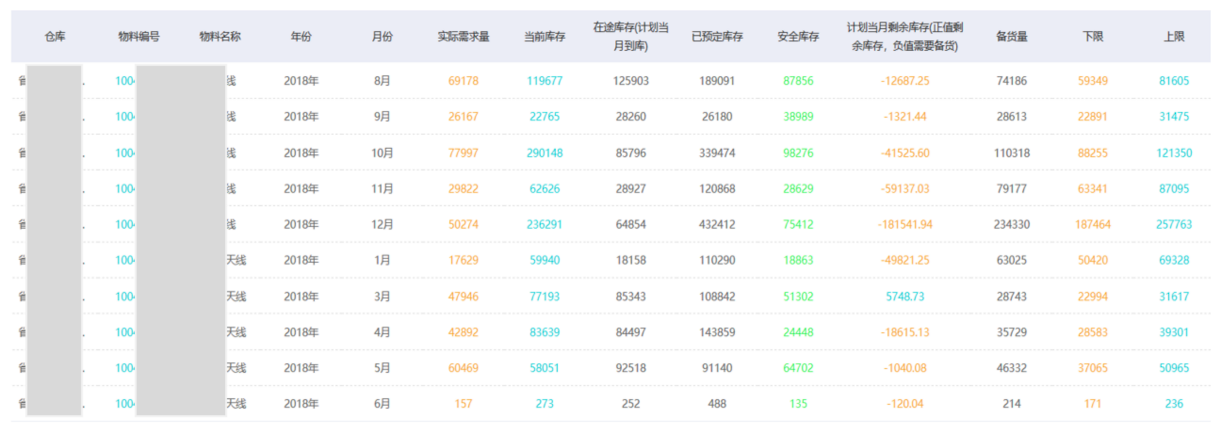The width and height of the screenshot is (1221, 434).
Task: Select the 实际需求量 column header
Action: 463,37
